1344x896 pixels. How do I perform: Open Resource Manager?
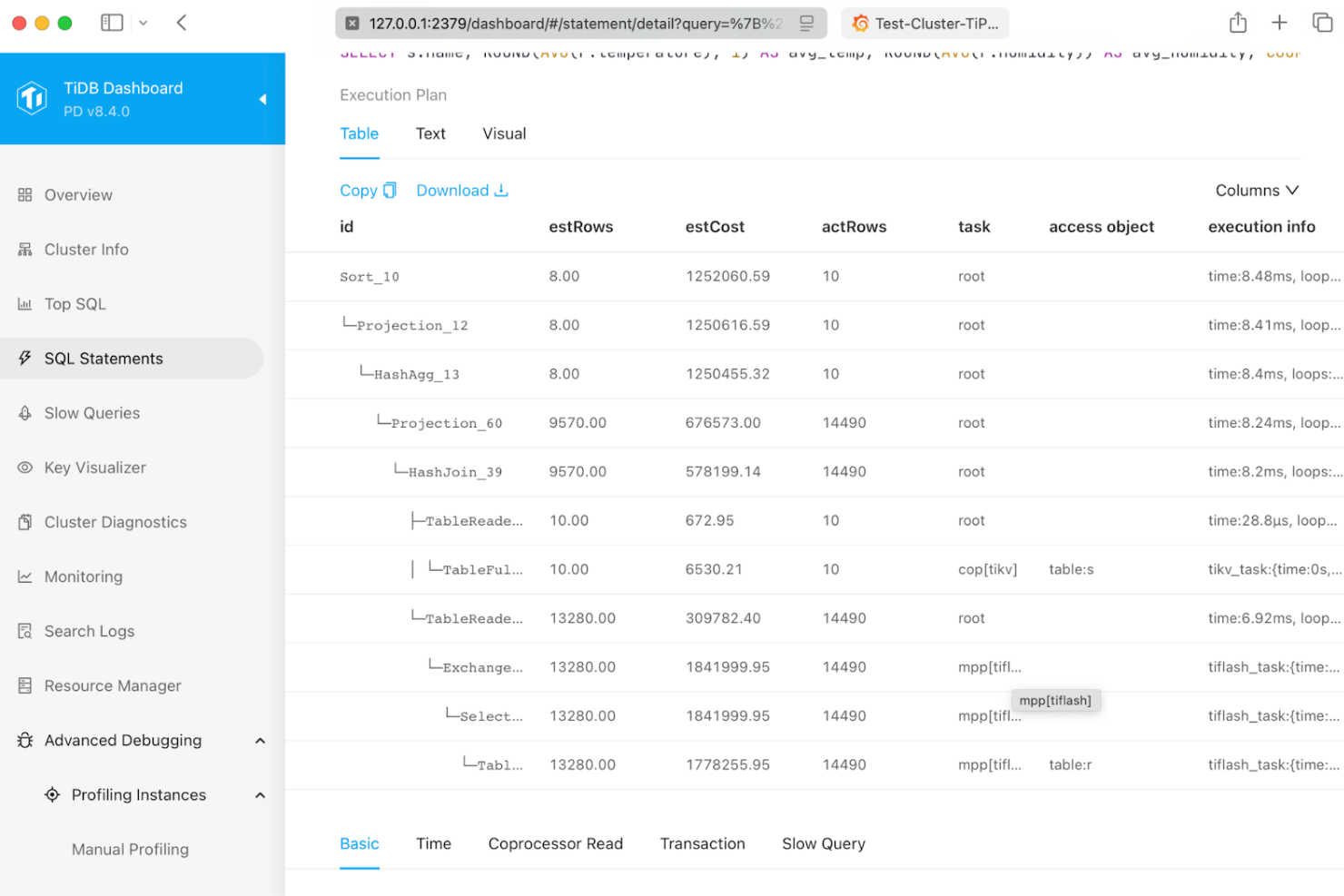[113, 685]
